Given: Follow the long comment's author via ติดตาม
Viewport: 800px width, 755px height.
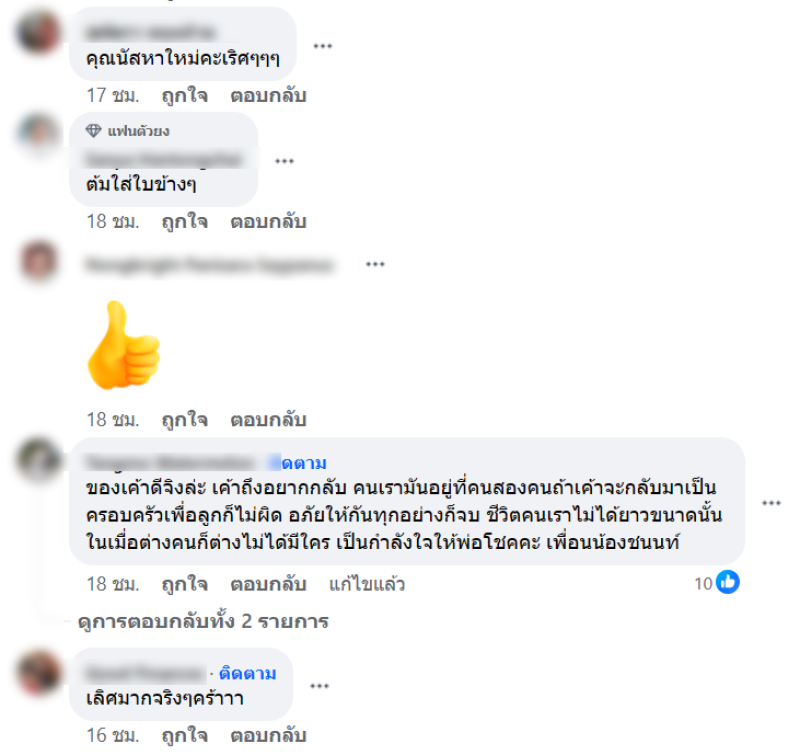Looking at the screenshot, I should click(304, 463).
